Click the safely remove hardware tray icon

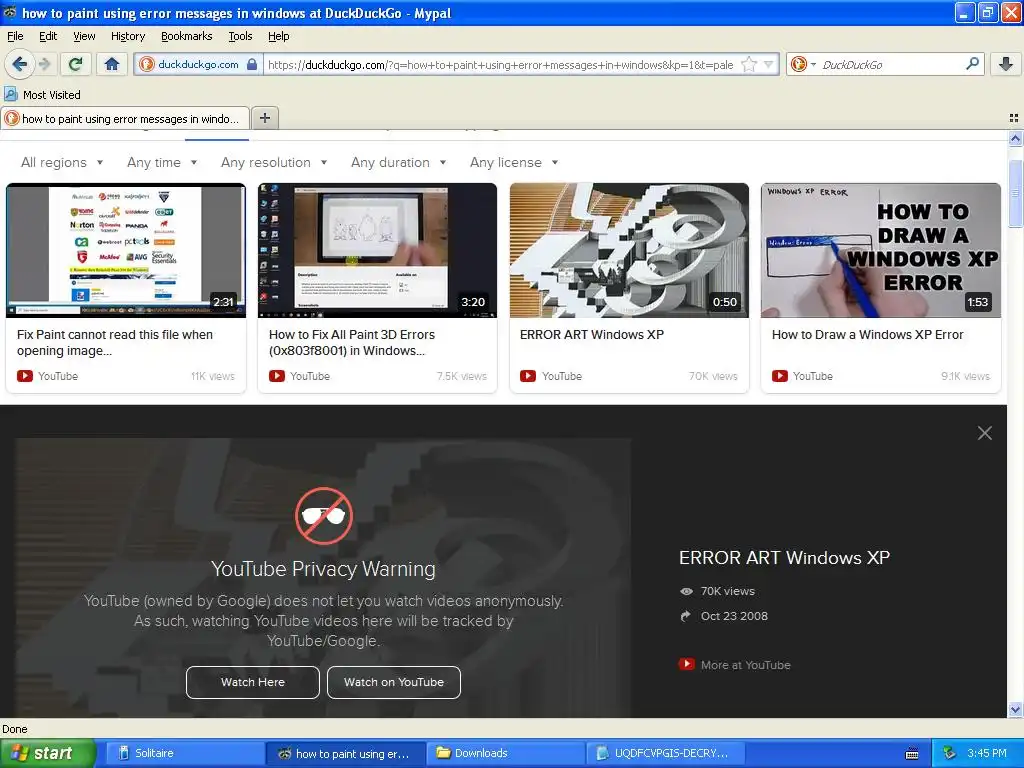(950, 753)
